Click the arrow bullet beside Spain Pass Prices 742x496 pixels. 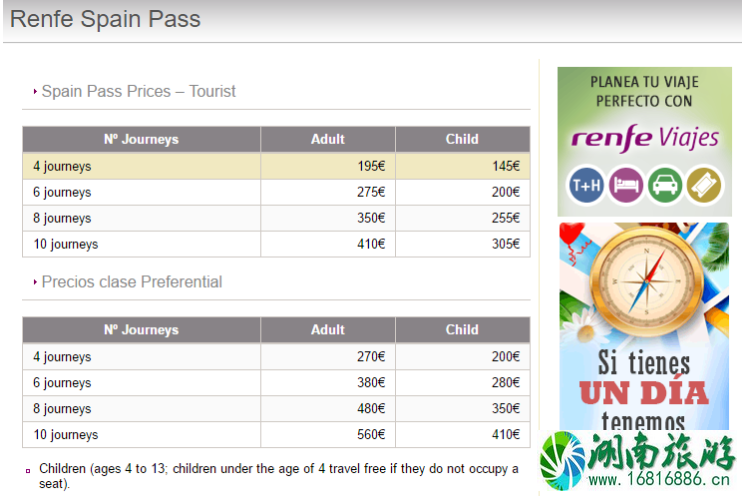[x=35, y=91]
